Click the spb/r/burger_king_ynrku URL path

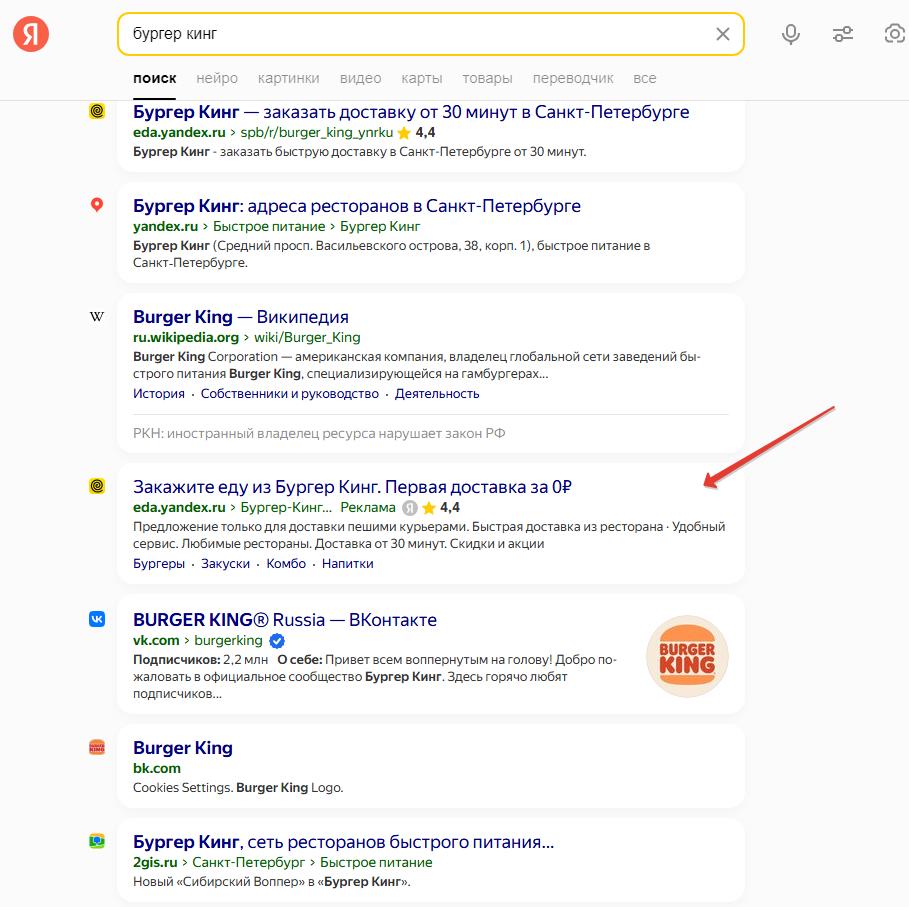317,133
